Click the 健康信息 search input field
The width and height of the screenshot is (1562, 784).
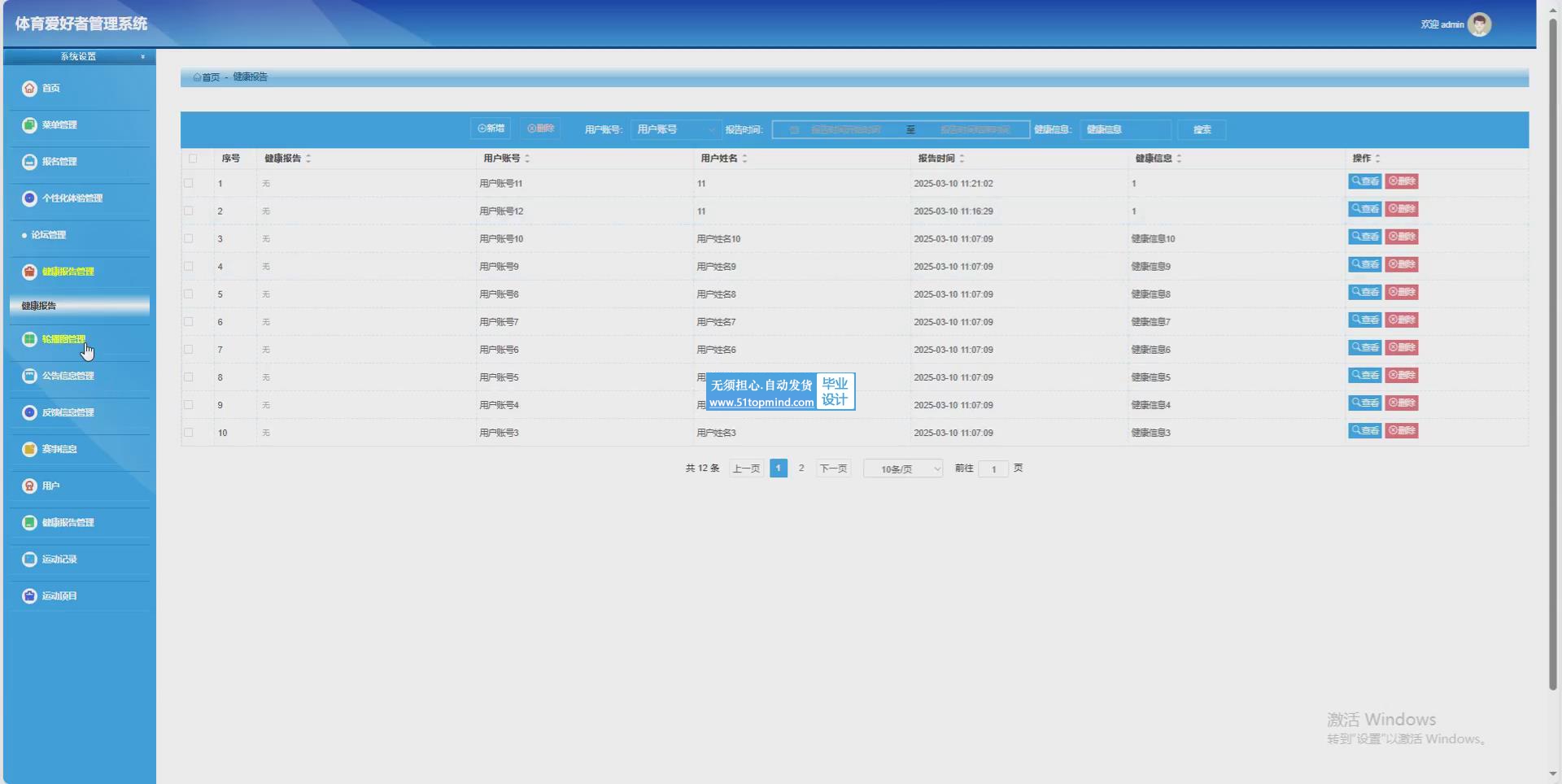pyautogui.click(x=1125, y=129)
